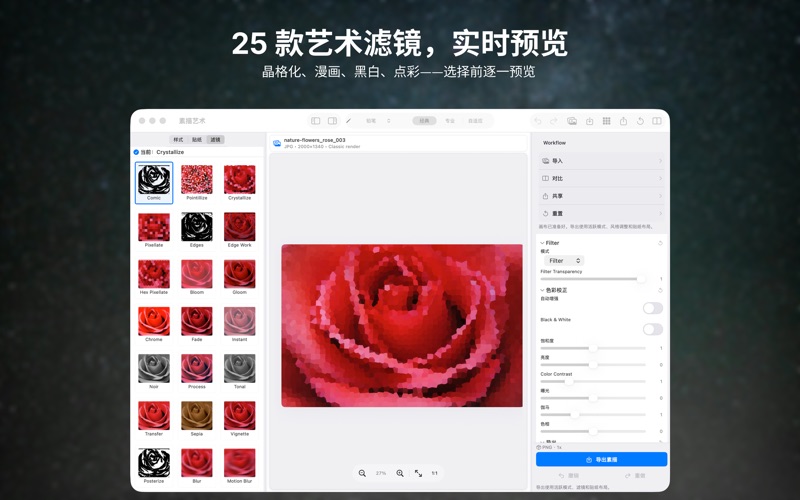This screenshot has height=500, width=800.
Task: Reset the Filter section with its reset icon
Action: point(660,243)
